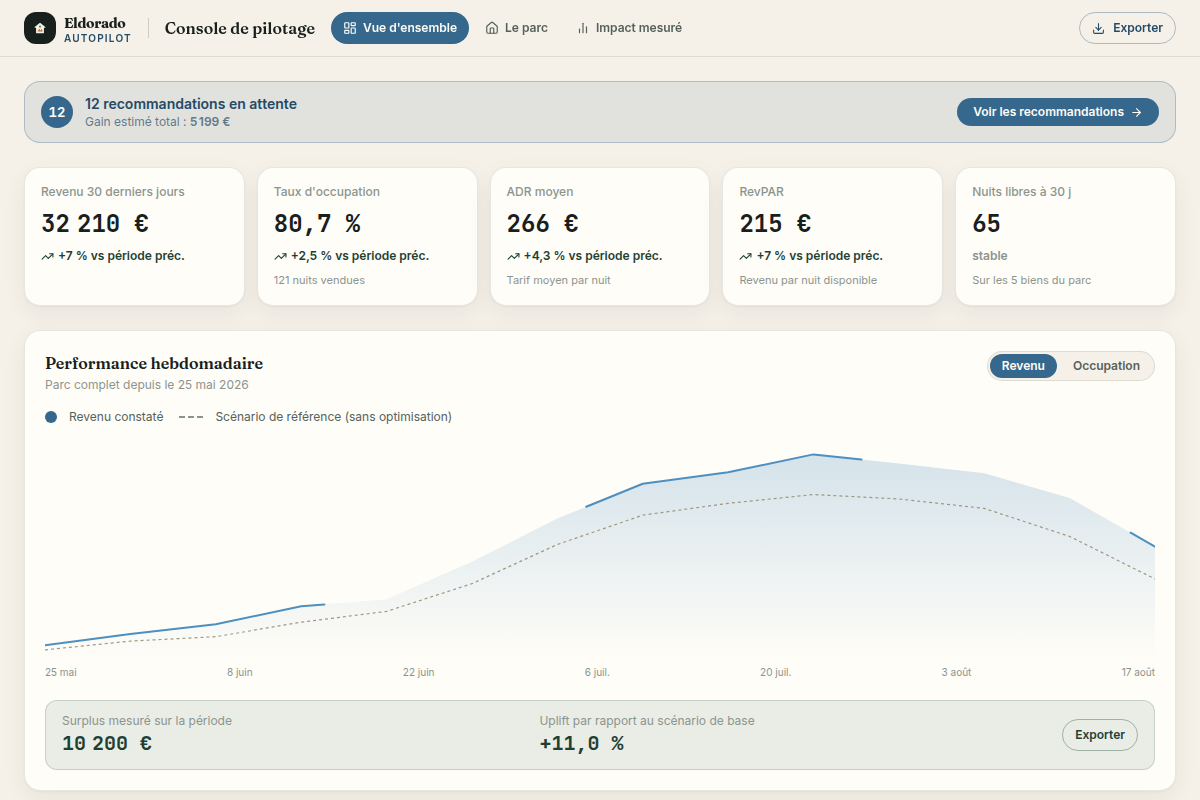Click 'Gain estimé total : 5 199 €'

(x=158, y=122)
